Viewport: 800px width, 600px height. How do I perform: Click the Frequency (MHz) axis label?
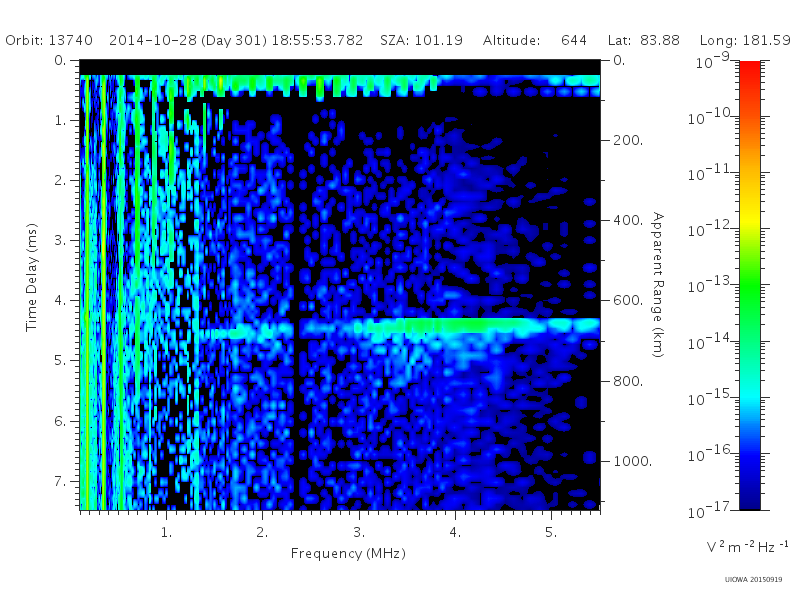(x=348, y=554)
